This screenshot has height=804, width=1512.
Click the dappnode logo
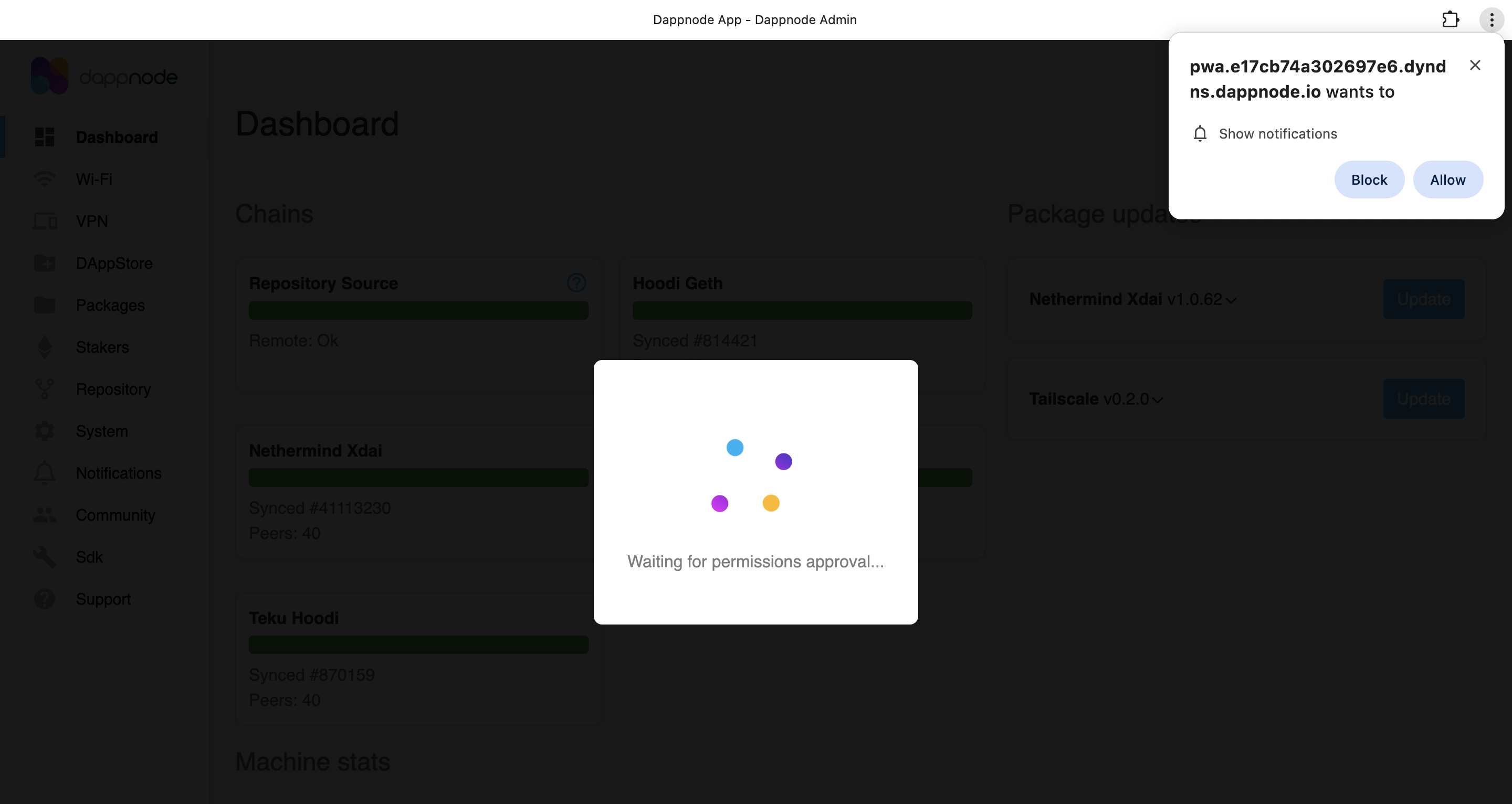pyautogui.click(x=104, y=75)
